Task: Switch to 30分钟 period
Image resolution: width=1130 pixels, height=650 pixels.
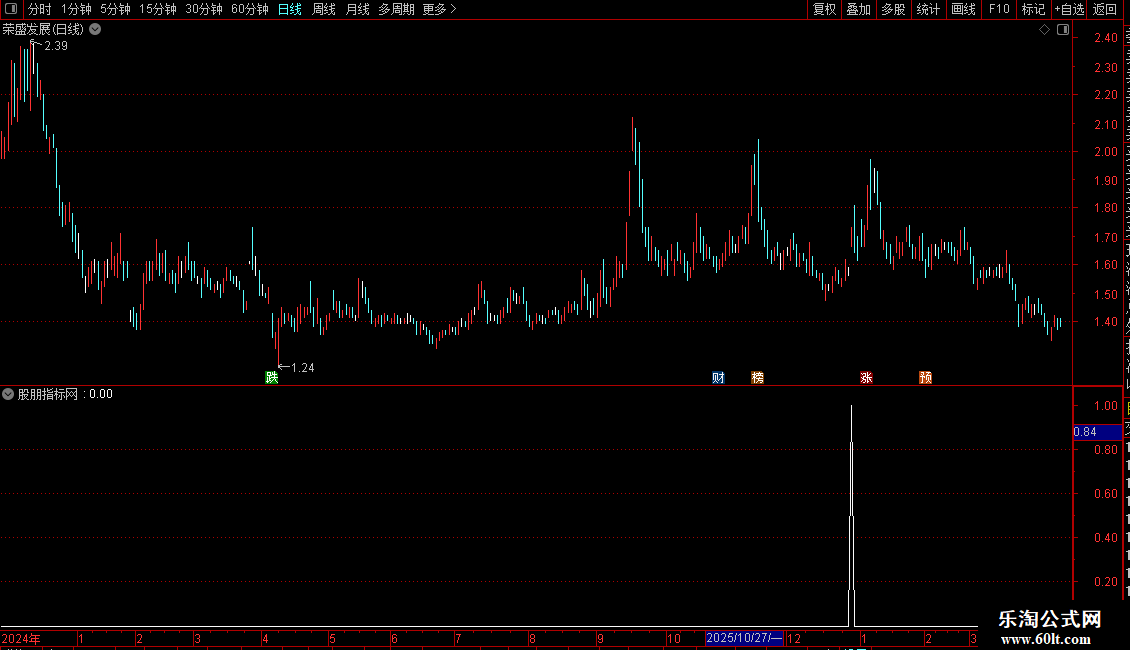Action: pos(203,9)
